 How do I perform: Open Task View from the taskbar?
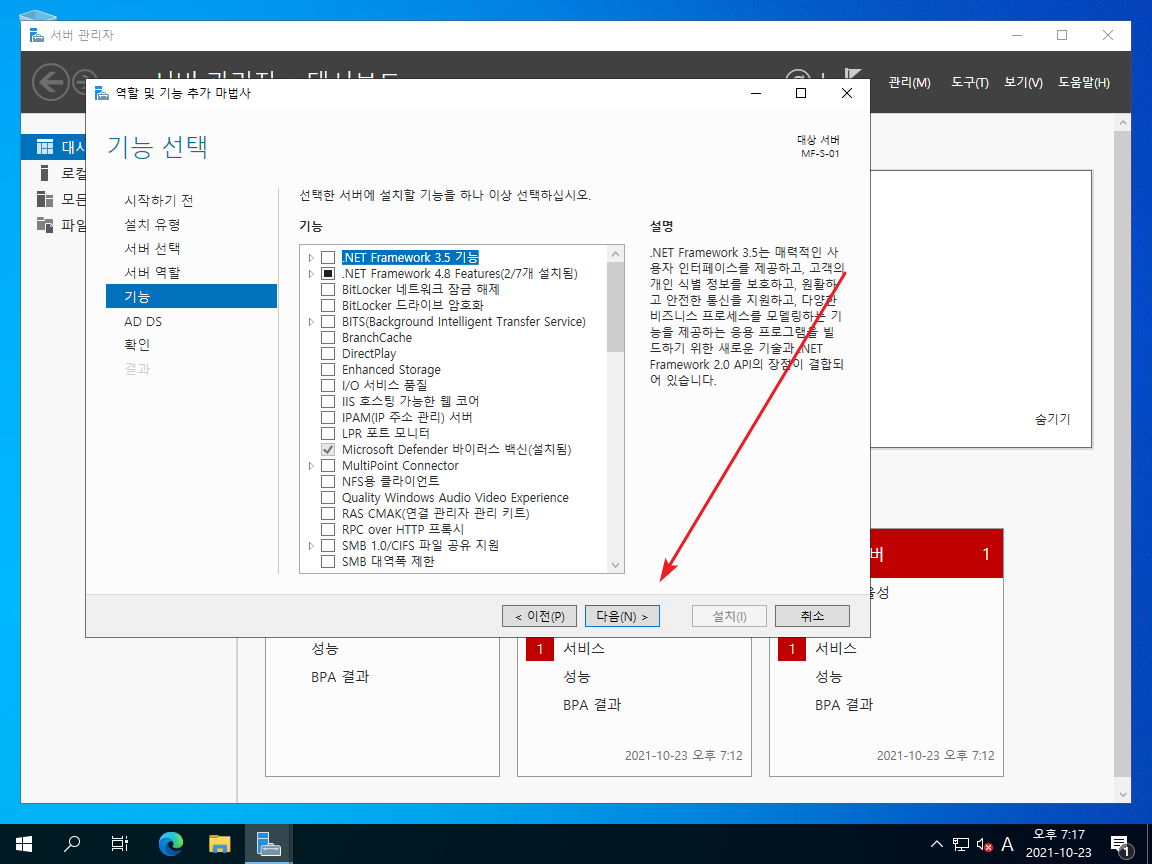pyautogui.click(x=120, y=843)
